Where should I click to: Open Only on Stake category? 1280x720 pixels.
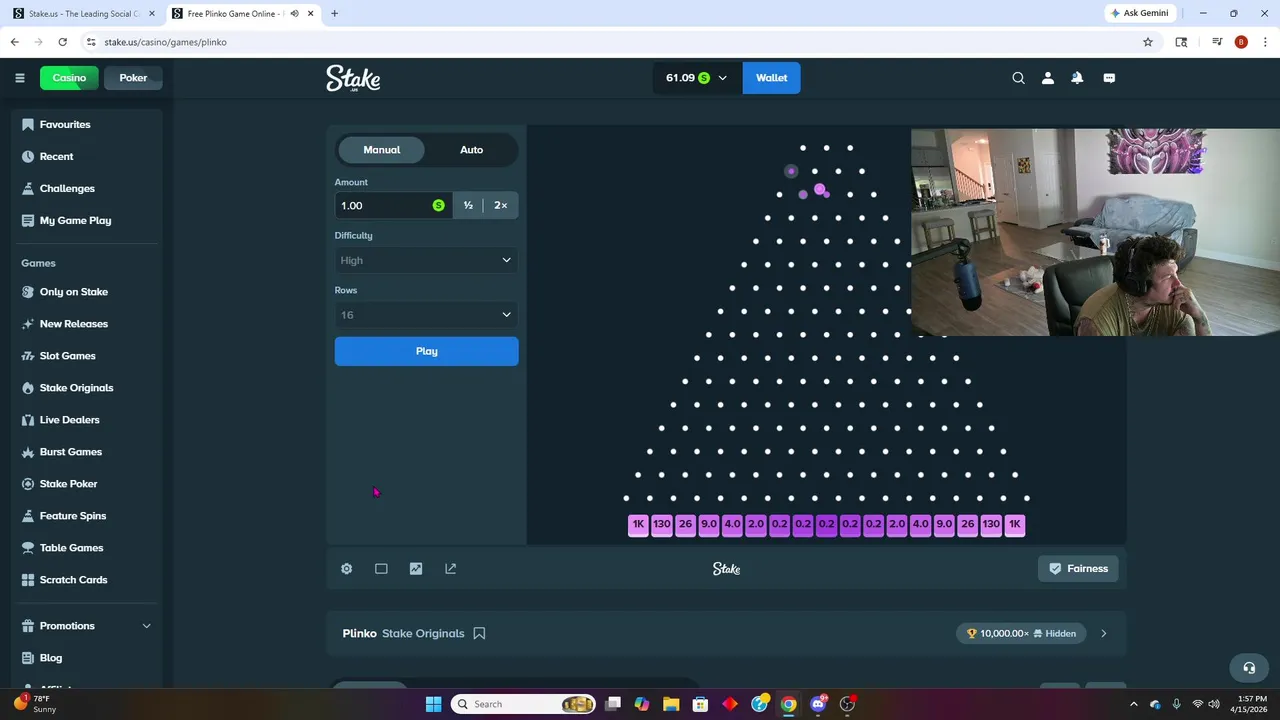(x=87, y=292)
